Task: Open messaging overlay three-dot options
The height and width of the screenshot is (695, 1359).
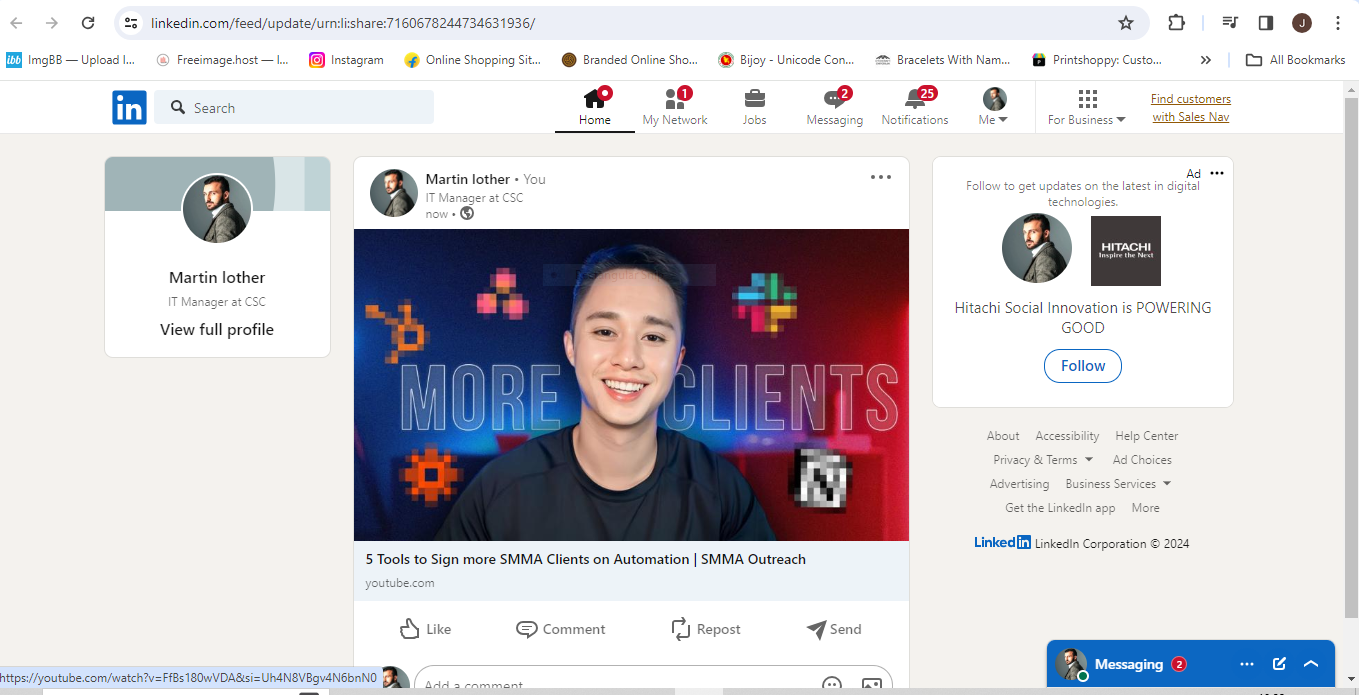Action: [1247, 664]
